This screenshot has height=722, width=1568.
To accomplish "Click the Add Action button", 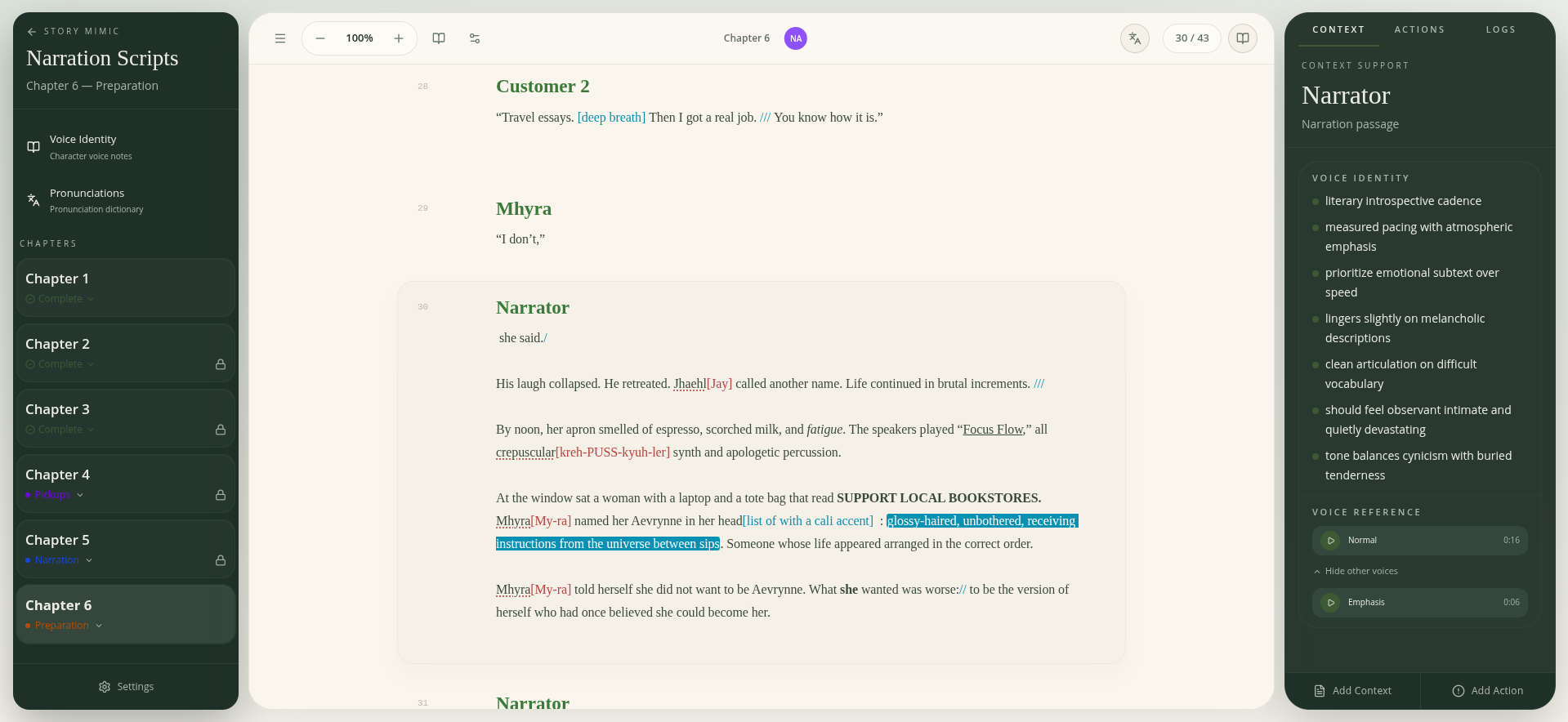I will [x=1488, y=691].
